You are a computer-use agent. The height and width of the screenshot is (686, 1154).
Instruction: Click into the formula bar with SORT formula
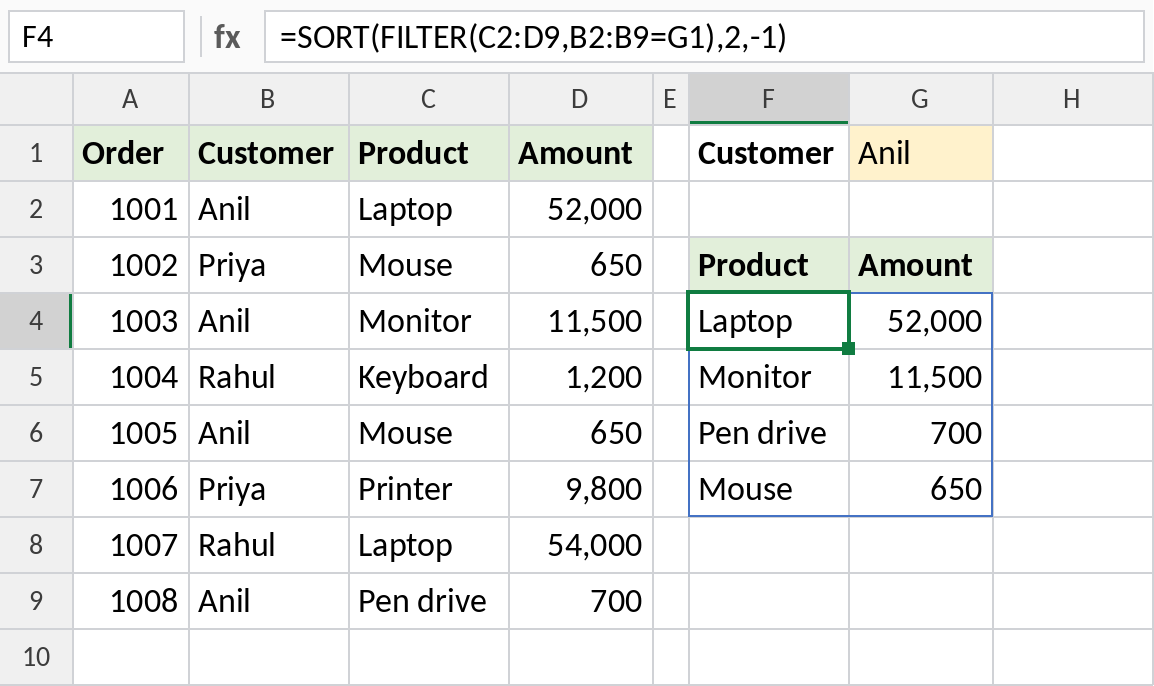coord(704,37)
